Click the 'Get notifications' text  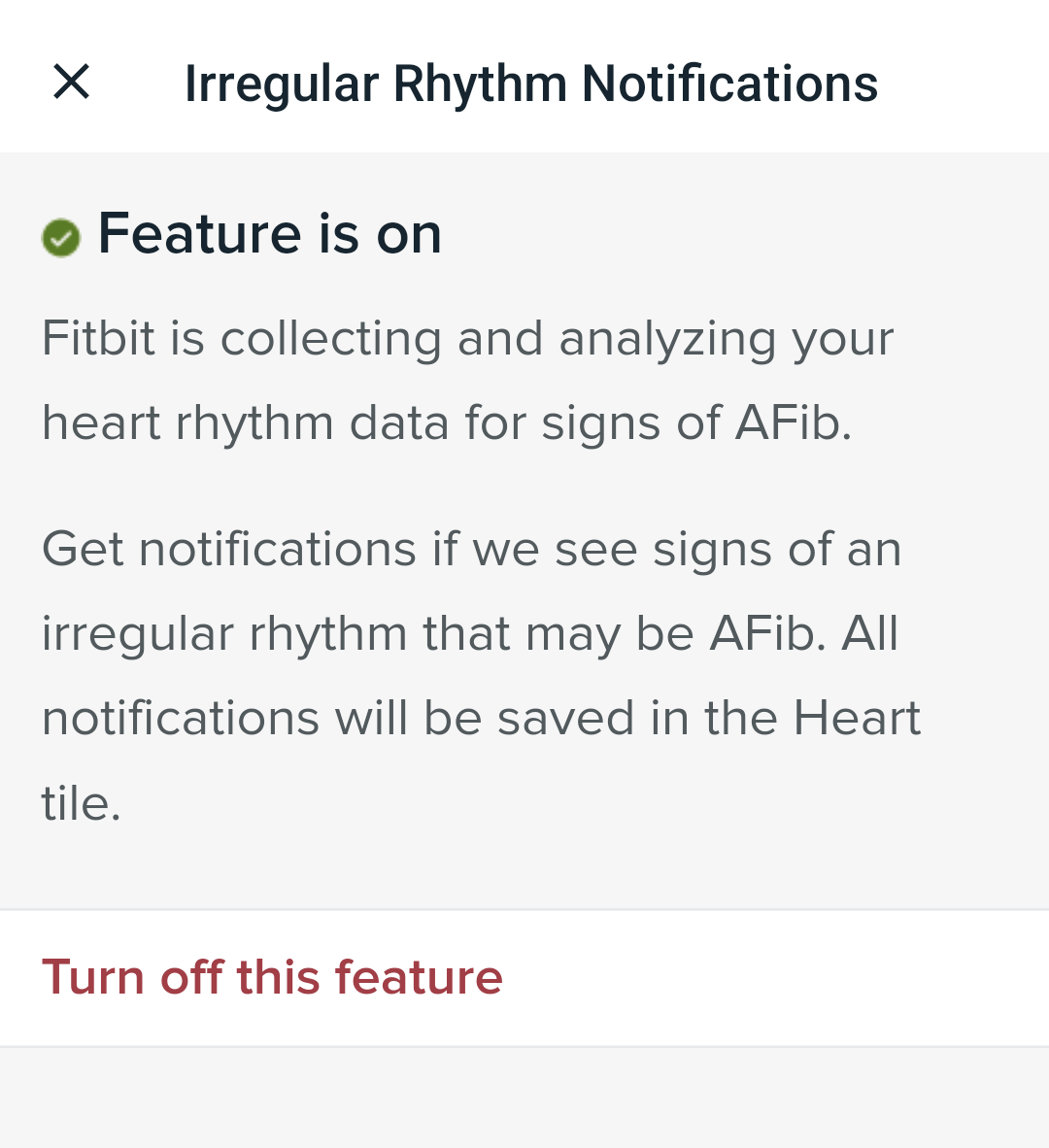click(229, 549)
